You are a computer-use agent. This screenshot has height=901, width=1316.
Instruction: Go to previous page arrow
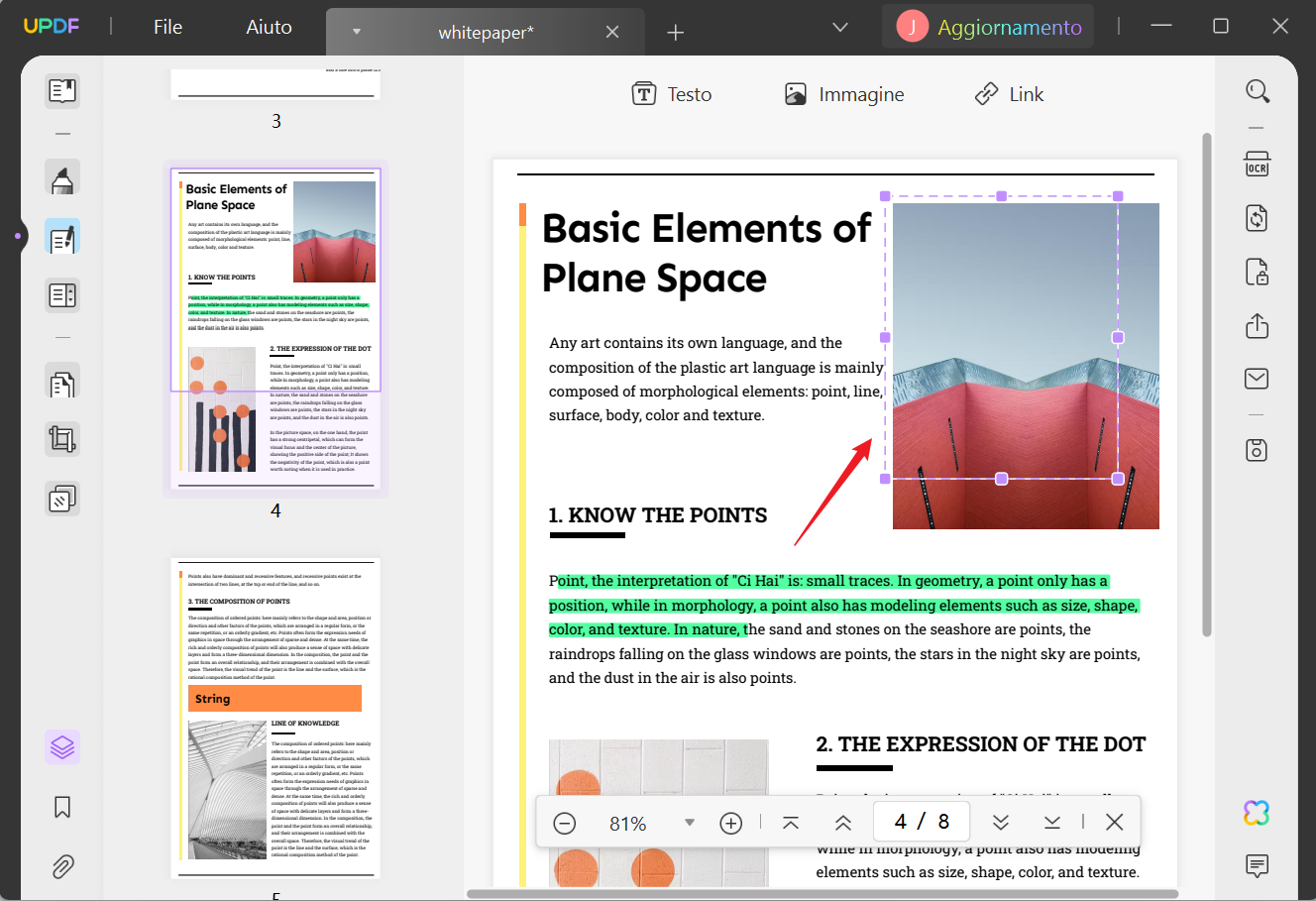click(x=843, y=823)
